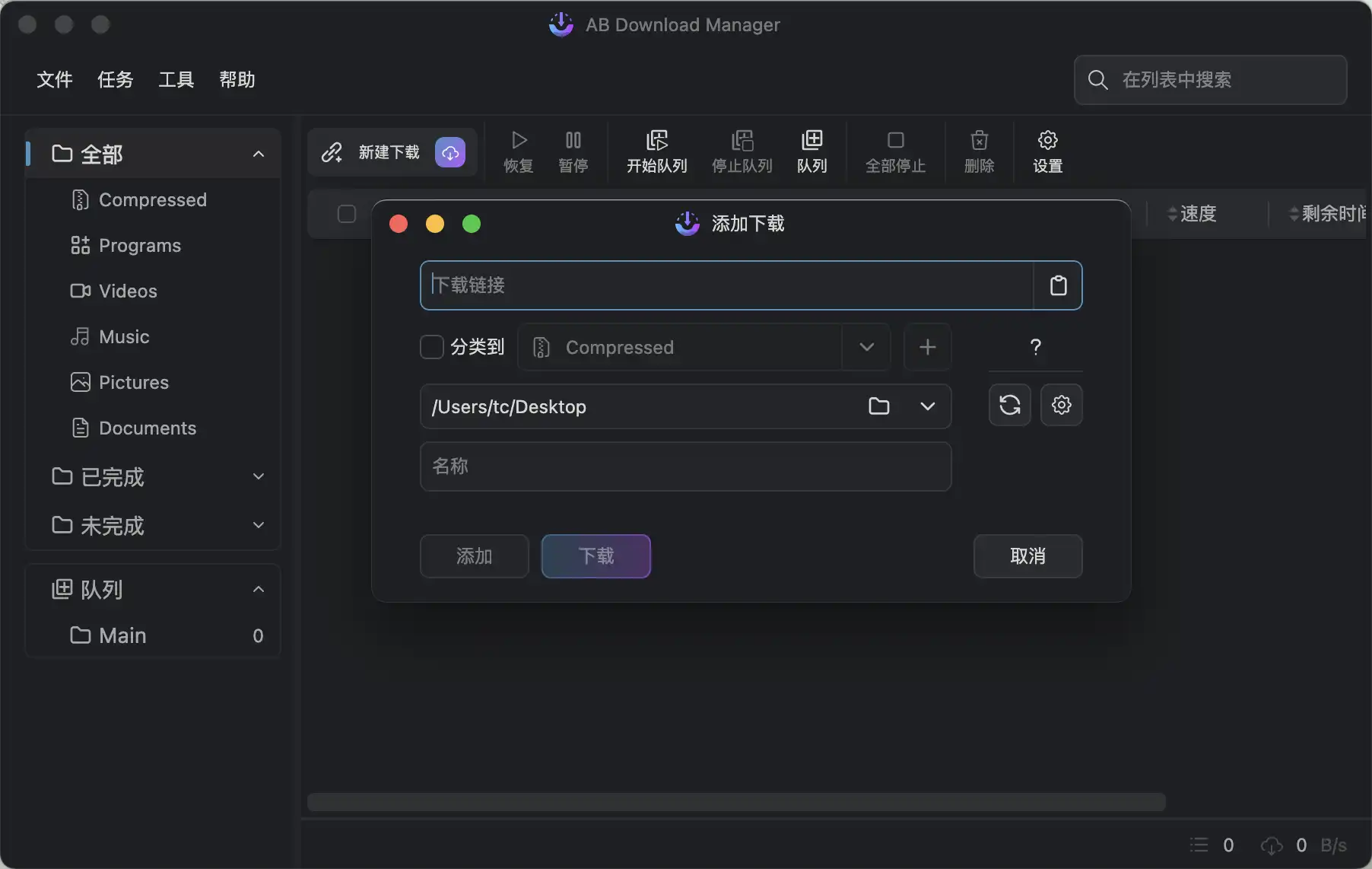Click the cloud download icon beside 新建下载
Image resolution: width=1372 pixels, height=869 pixels.
450,152
